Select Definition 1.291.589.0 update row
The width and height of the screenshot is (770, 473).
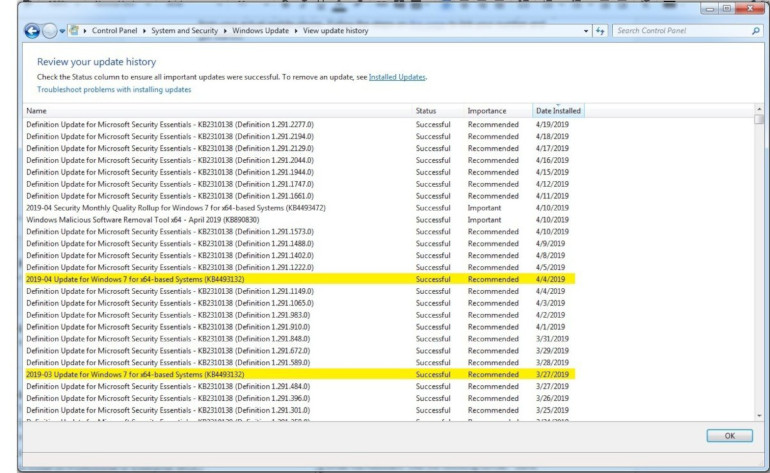[x=300, y=362]
